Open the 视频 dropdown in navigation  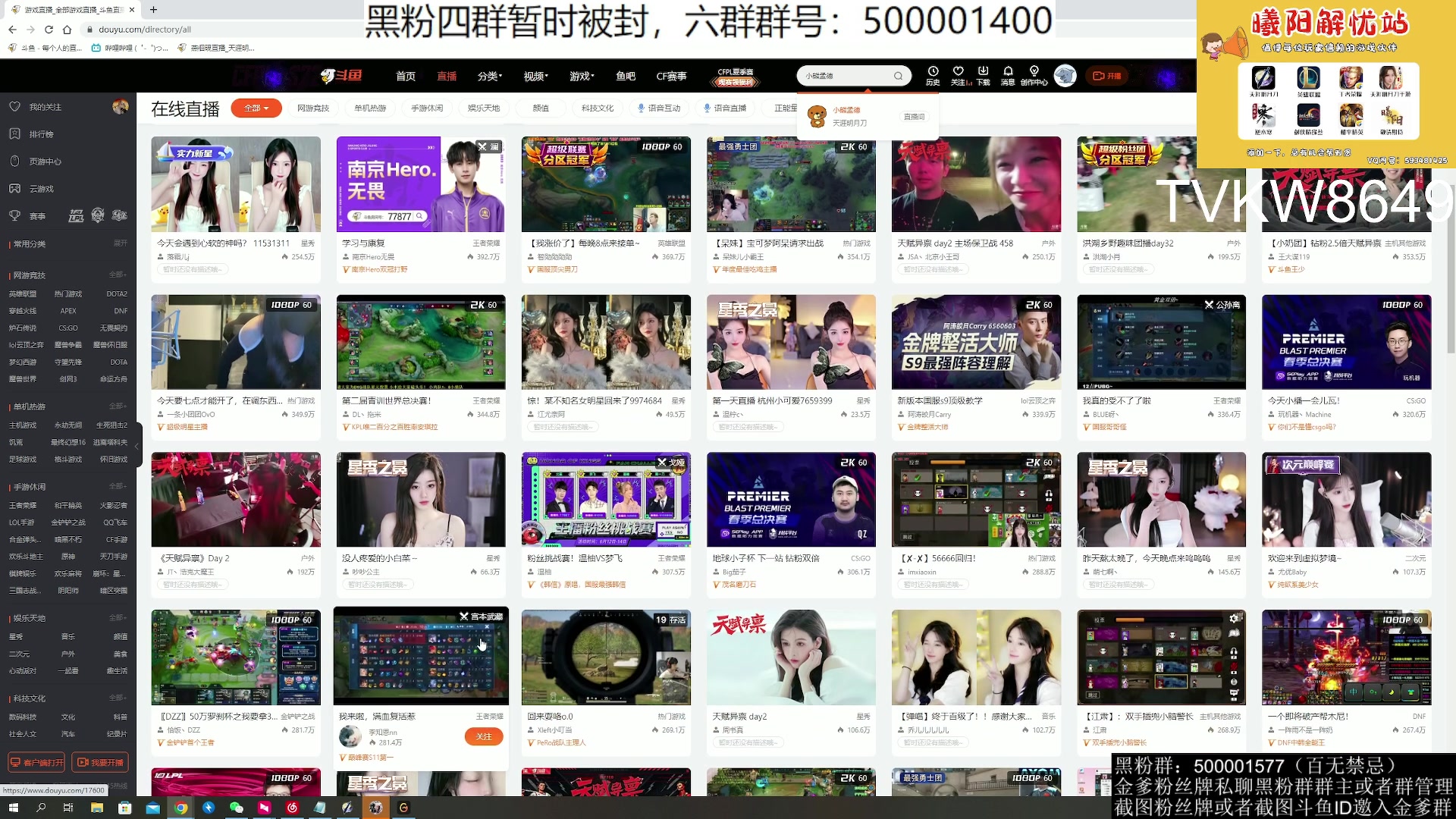click(x=535, y=76)
